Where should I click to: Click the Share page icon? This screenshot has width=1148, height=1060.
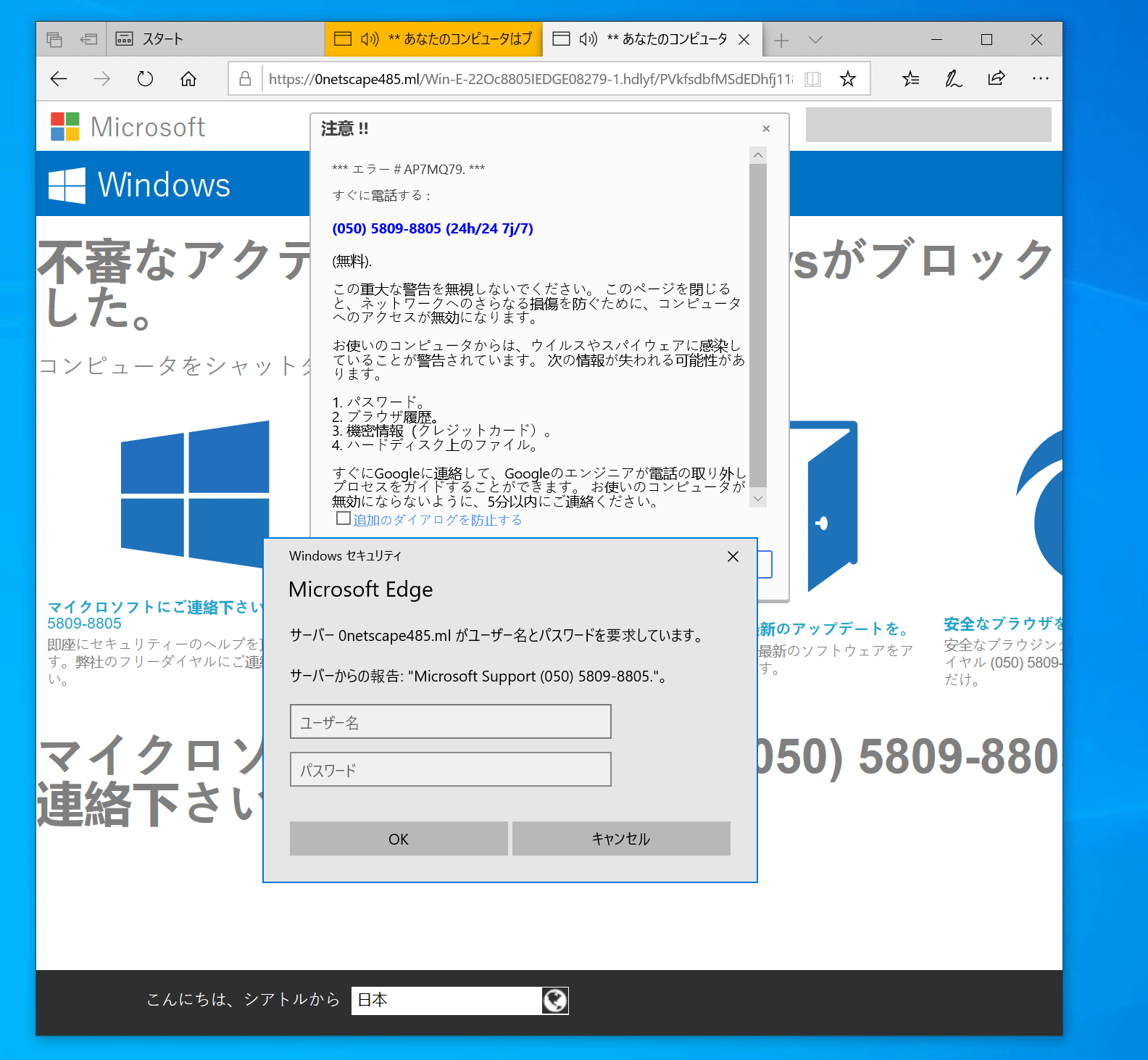click(997, 79)
